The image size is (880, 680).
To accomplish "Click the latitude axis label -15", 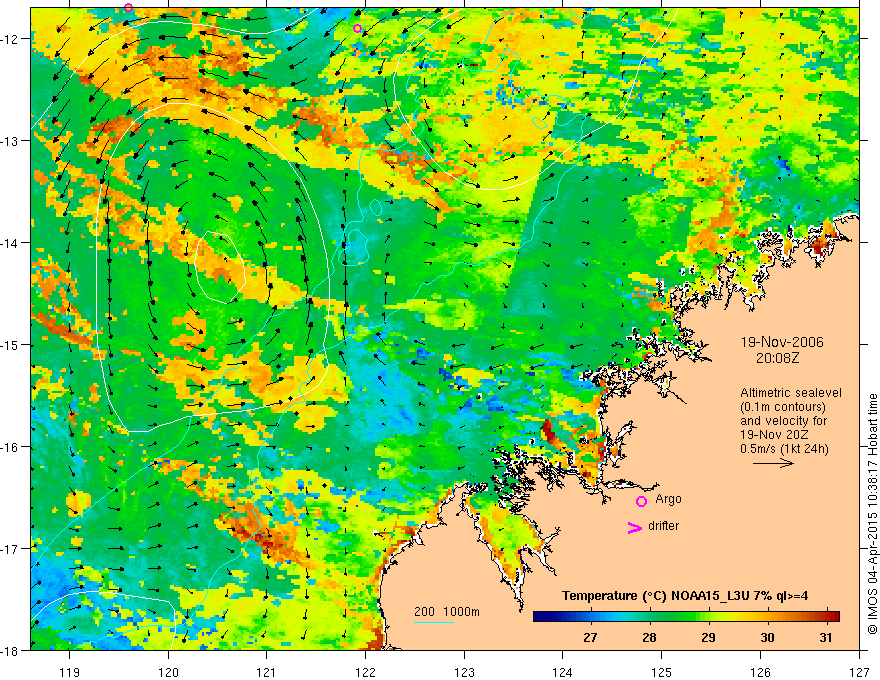I will (11, 344).
